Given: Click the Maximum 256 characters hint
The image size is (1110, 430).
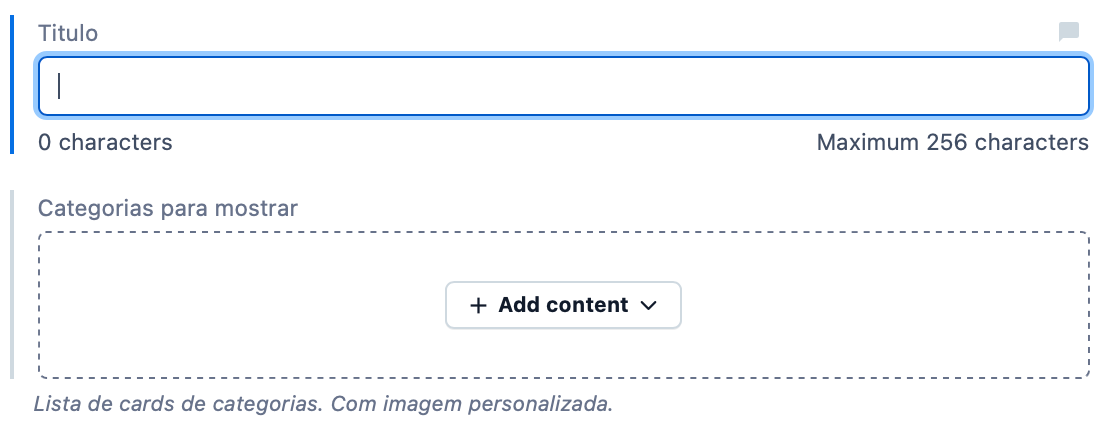Looking at the screenshot, I should point(952,142).
